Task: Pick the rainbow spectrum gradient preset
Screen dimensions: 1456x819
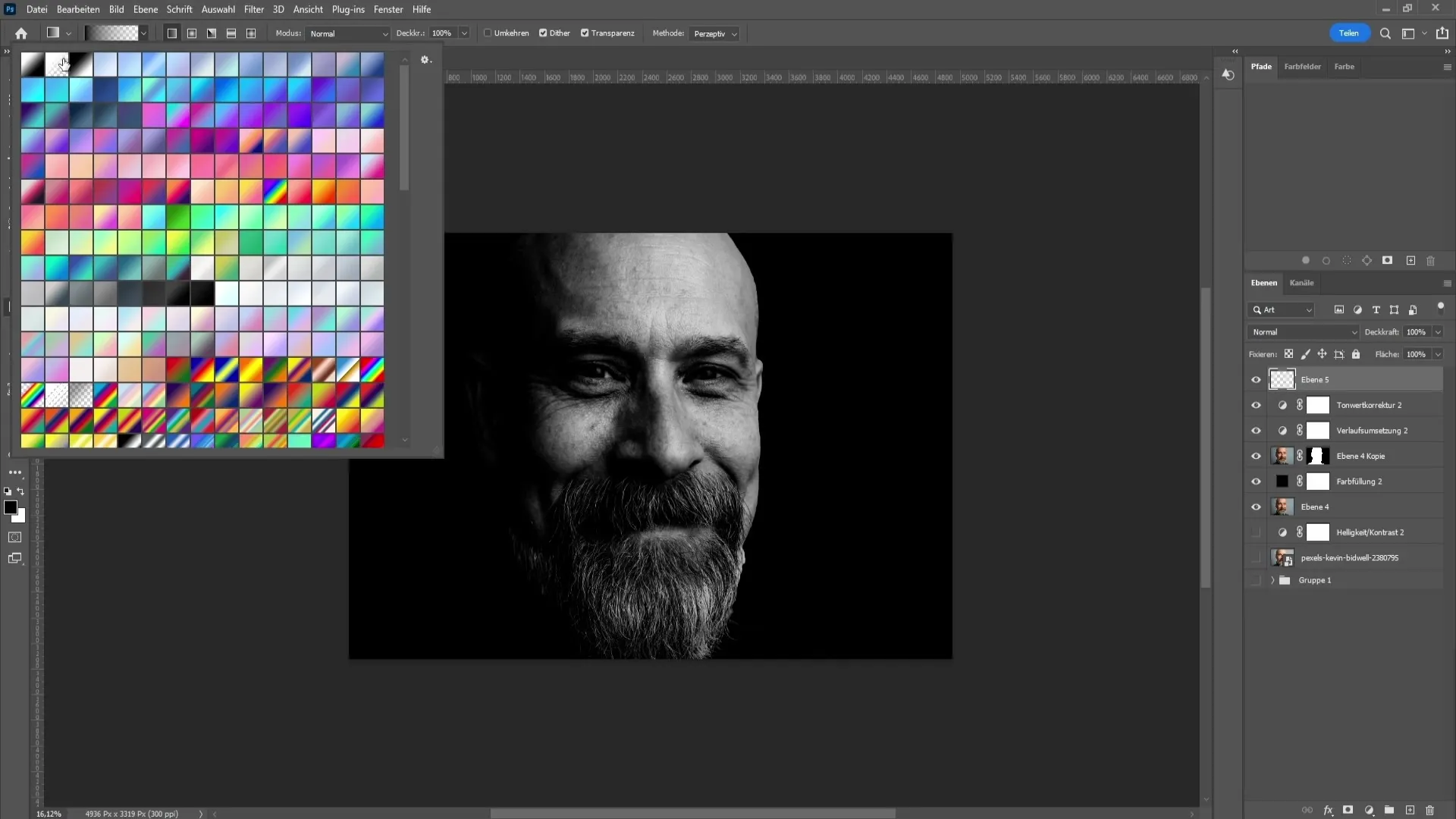Action: [x=275, y=191]
